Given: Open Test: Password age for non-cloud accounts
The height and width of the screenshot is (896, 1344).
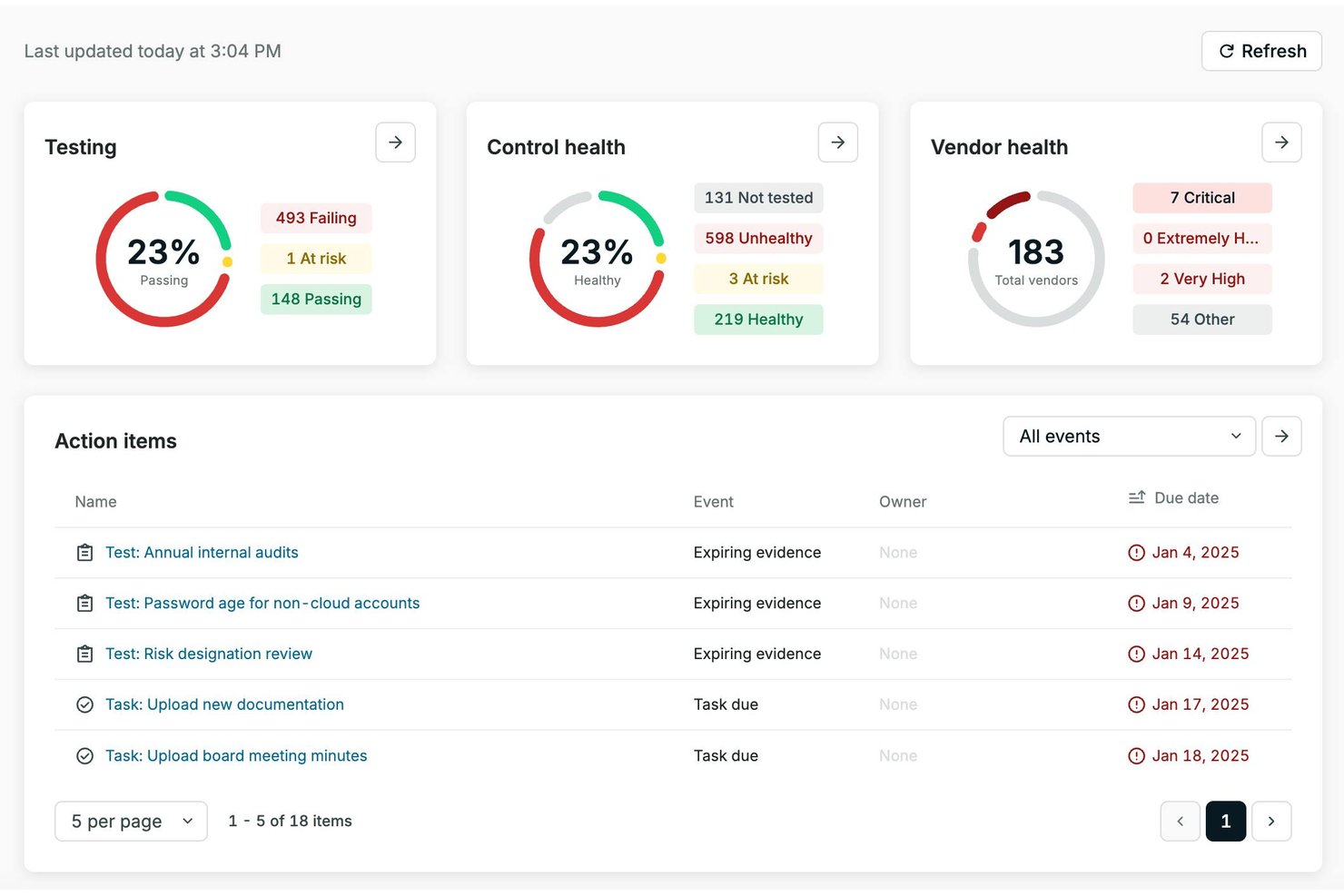Looking at the screenshot, I should [x=262, y=604].
